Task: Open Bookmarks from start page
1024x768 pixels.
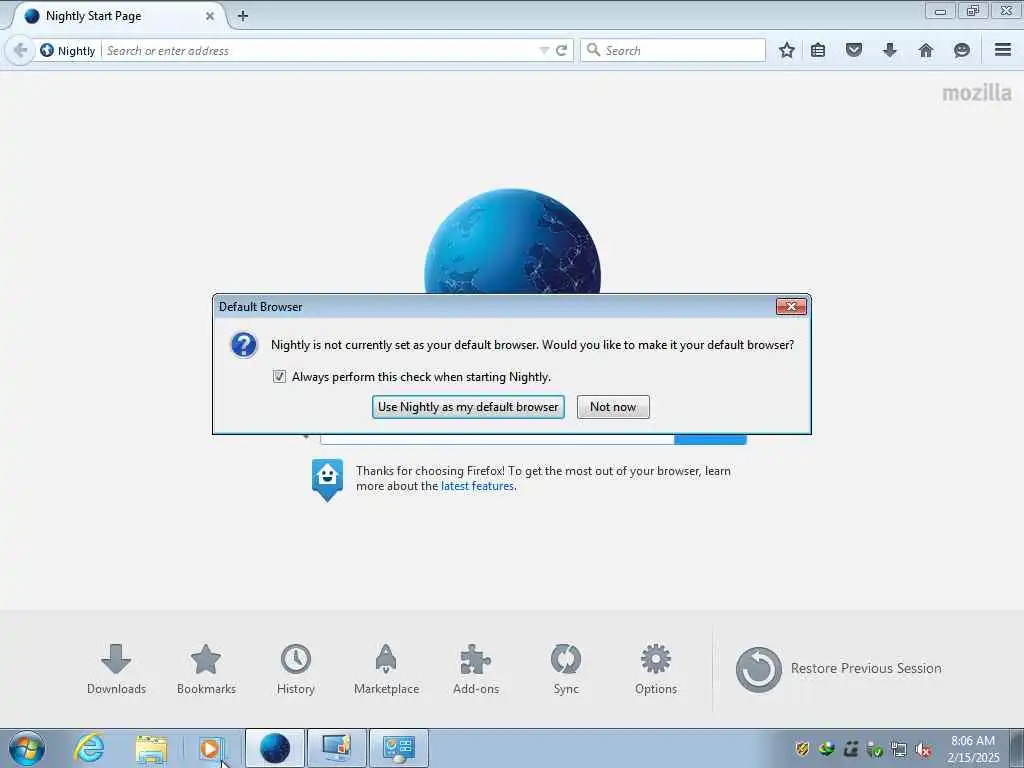Action: tap(206, 669)
